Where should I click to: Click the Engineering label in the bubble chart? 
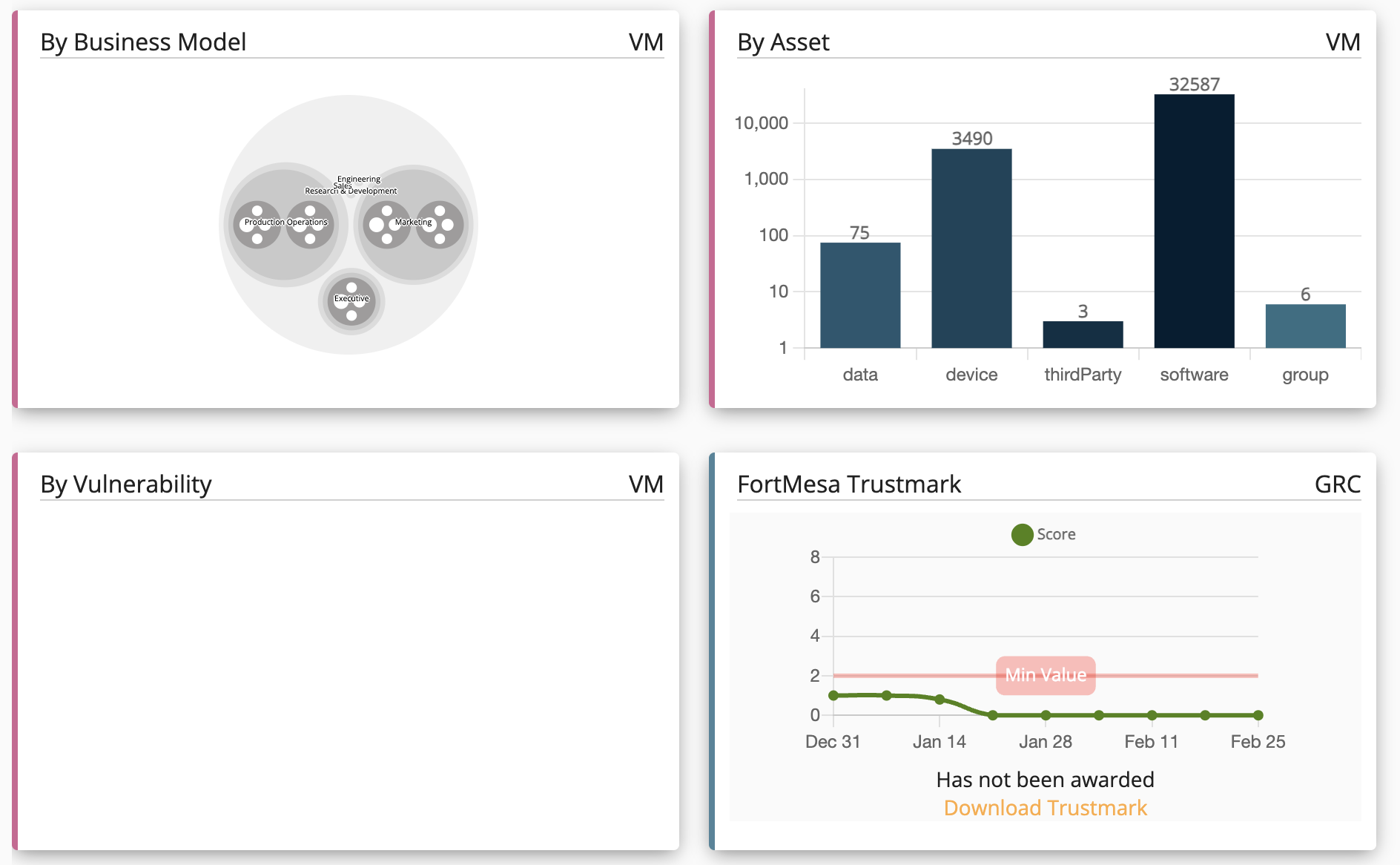tap(357, 179)
